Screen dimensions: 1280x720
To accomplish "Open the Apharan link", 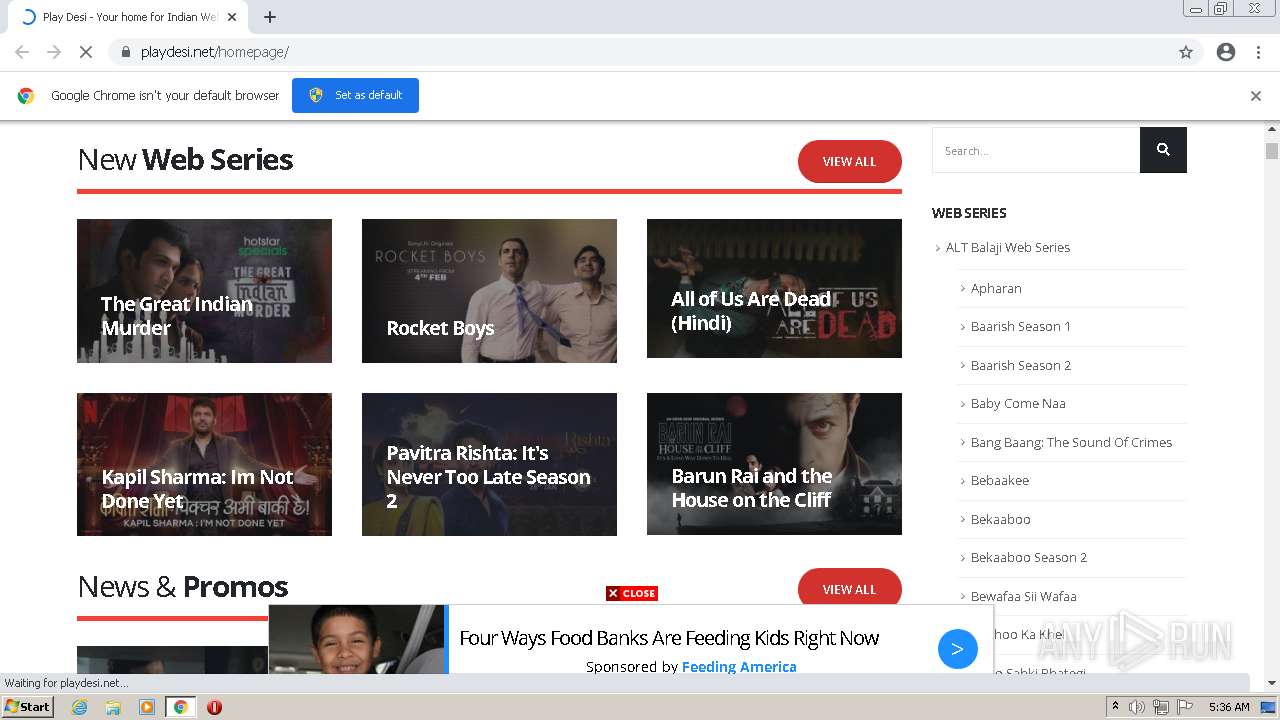I will point(996,288).
